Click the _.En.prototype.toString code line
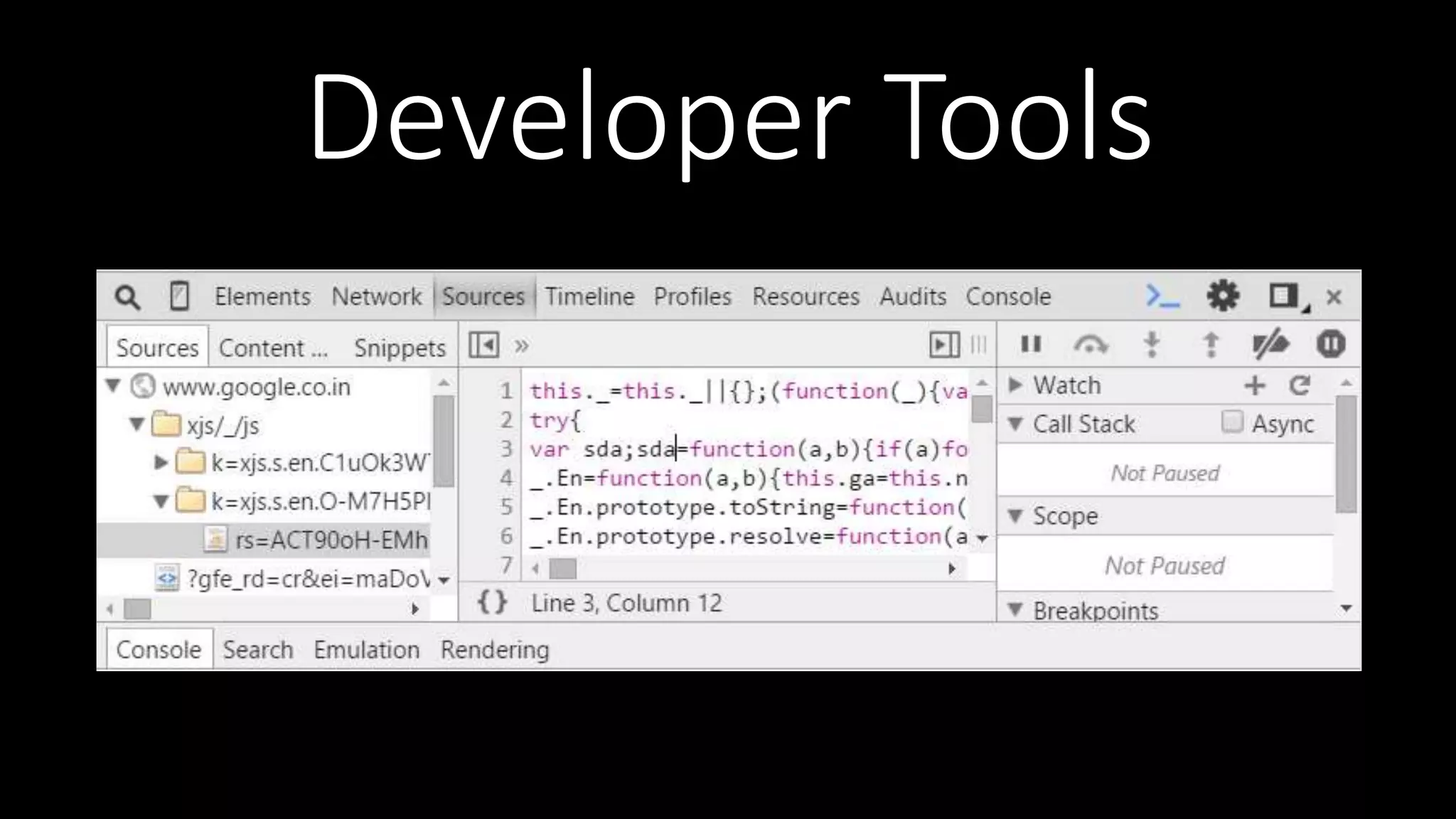 click(748, 507)
